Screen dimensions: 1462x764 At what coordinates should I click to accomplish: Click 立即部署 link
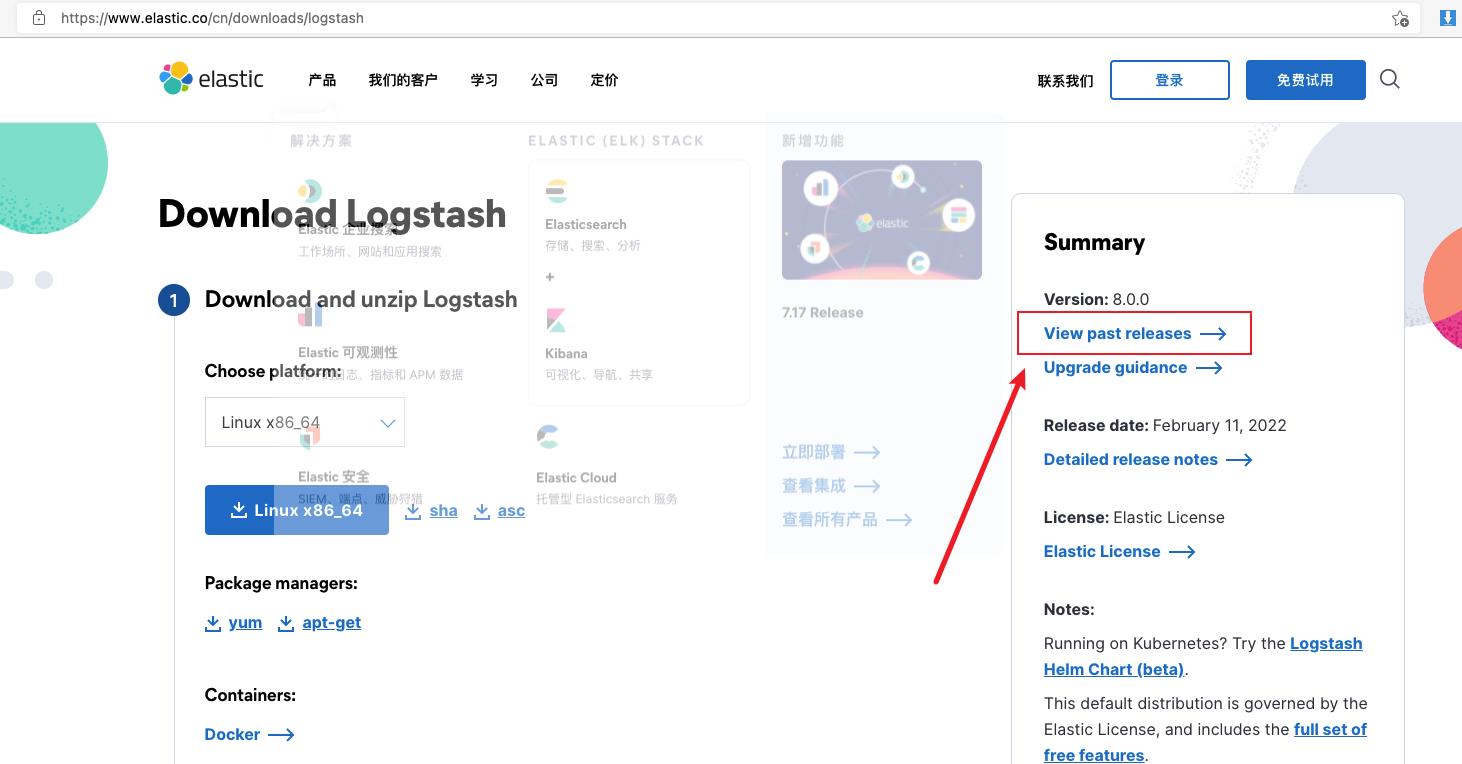coord(831,452)
